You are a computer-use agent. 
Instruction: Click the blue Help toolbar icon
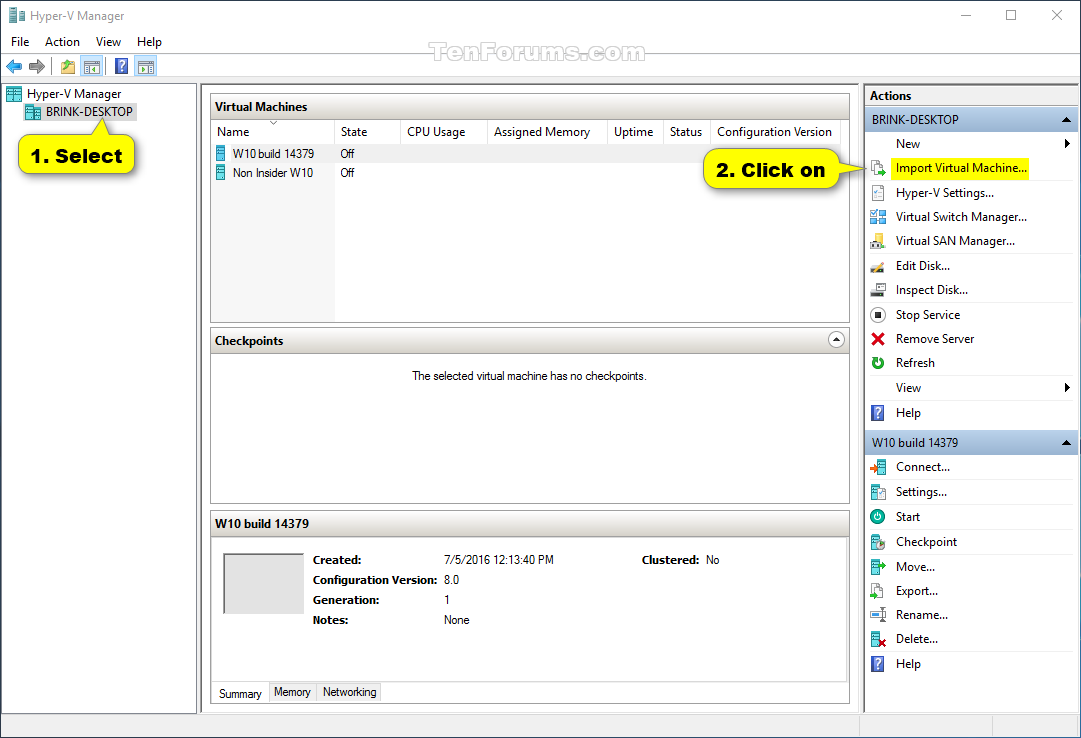click(121, 66)
